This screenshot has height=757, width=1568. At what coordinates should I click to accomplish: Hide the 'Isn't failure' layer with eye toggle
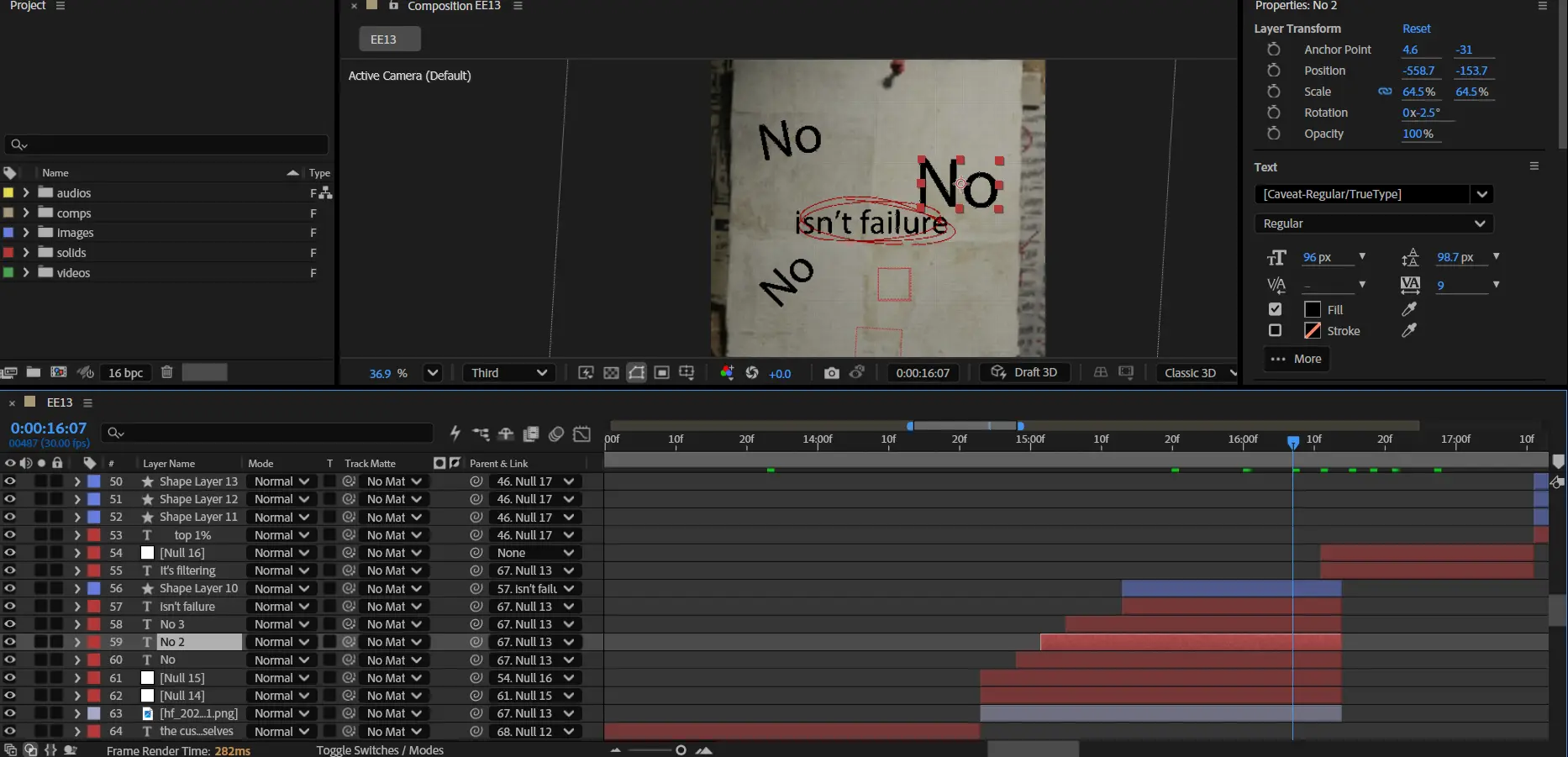(x=10, y=607)
